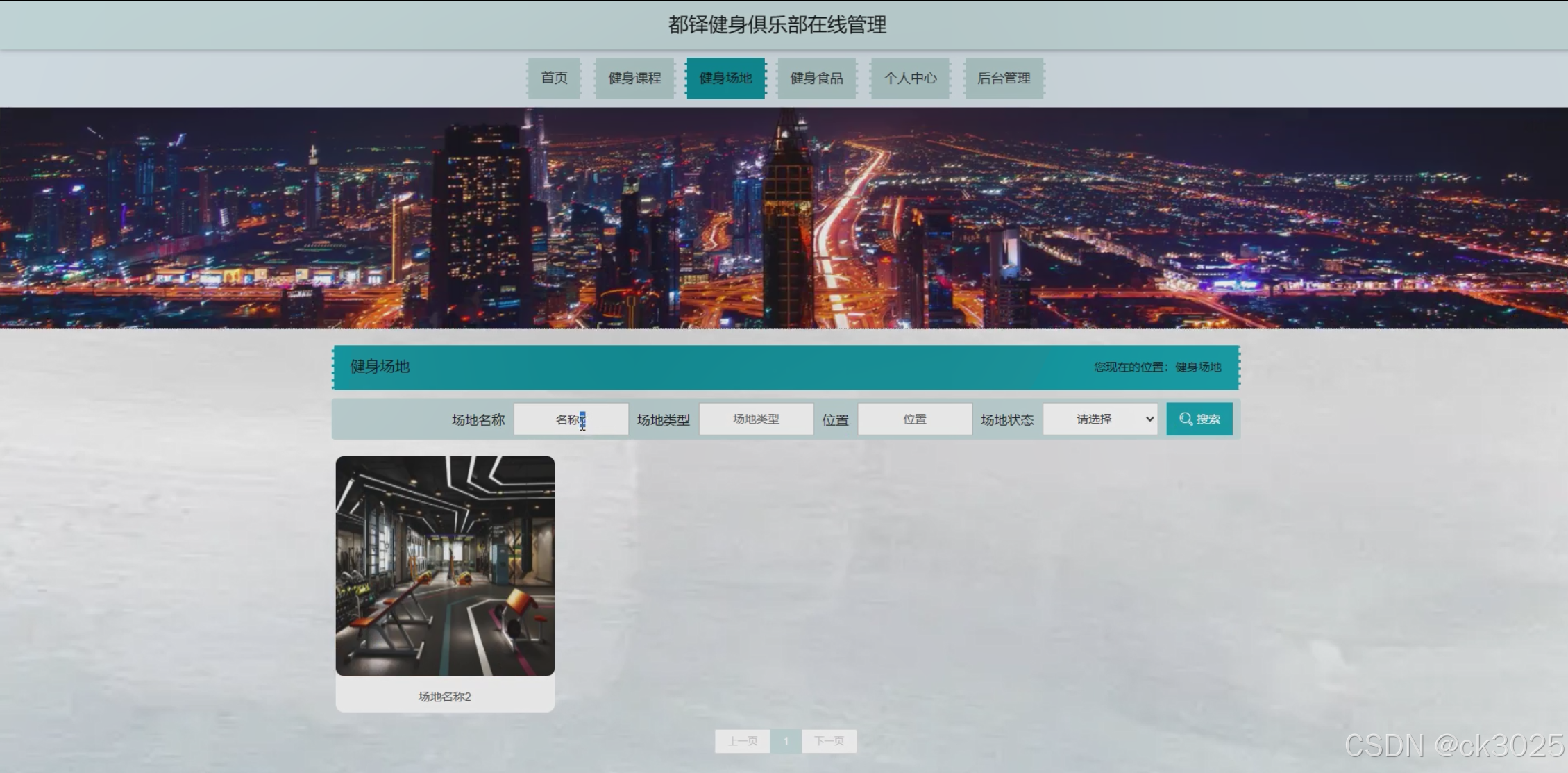Go to next page via 下一页

point(829,741)
